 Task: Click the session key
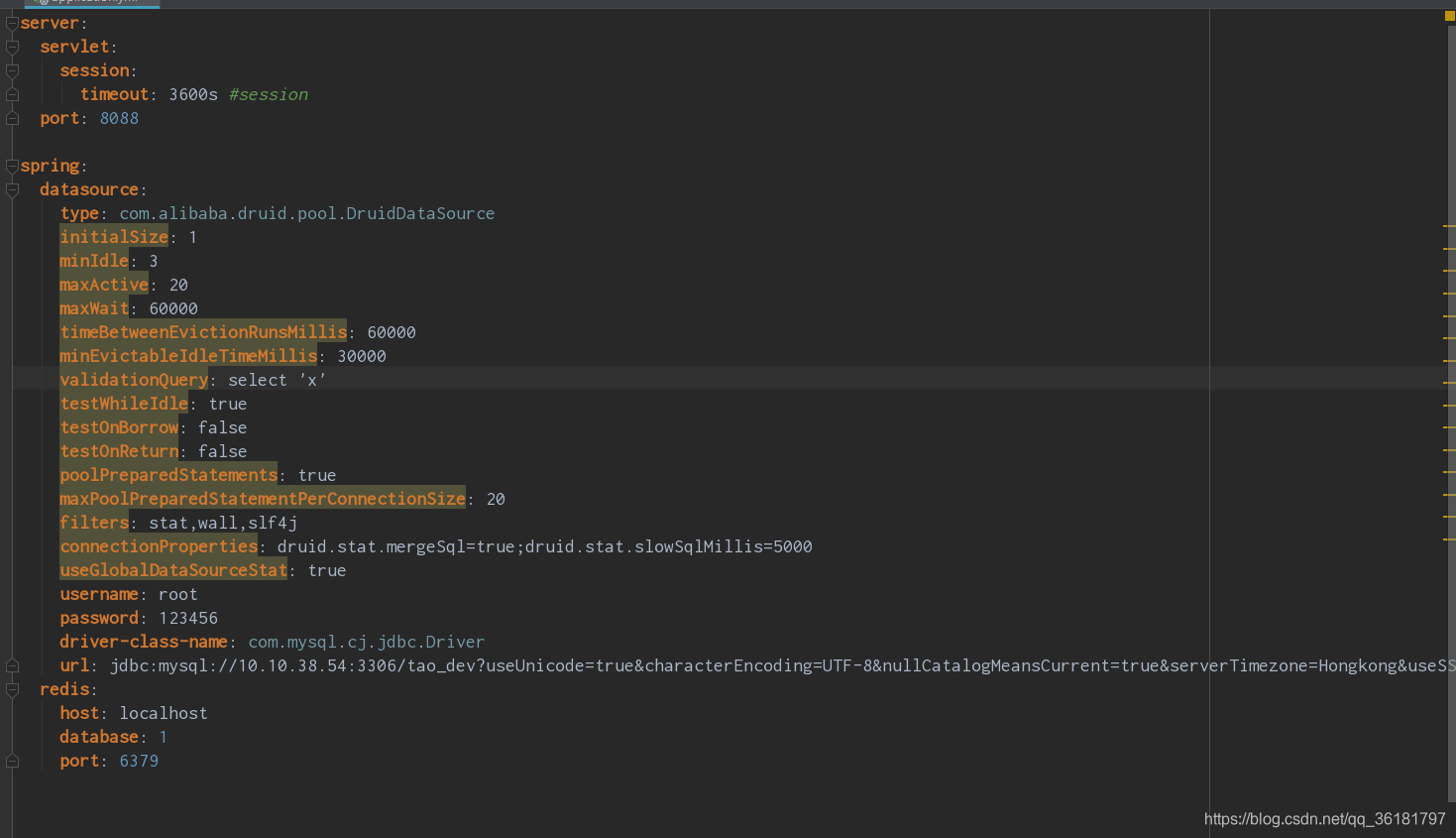pos(94,70)
